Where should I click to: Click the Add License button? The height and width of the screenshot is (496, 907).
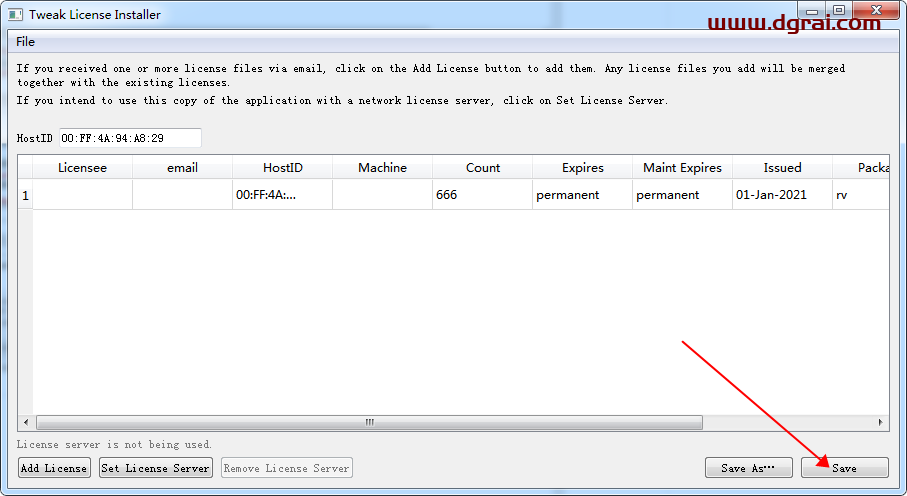coord(54,468)
